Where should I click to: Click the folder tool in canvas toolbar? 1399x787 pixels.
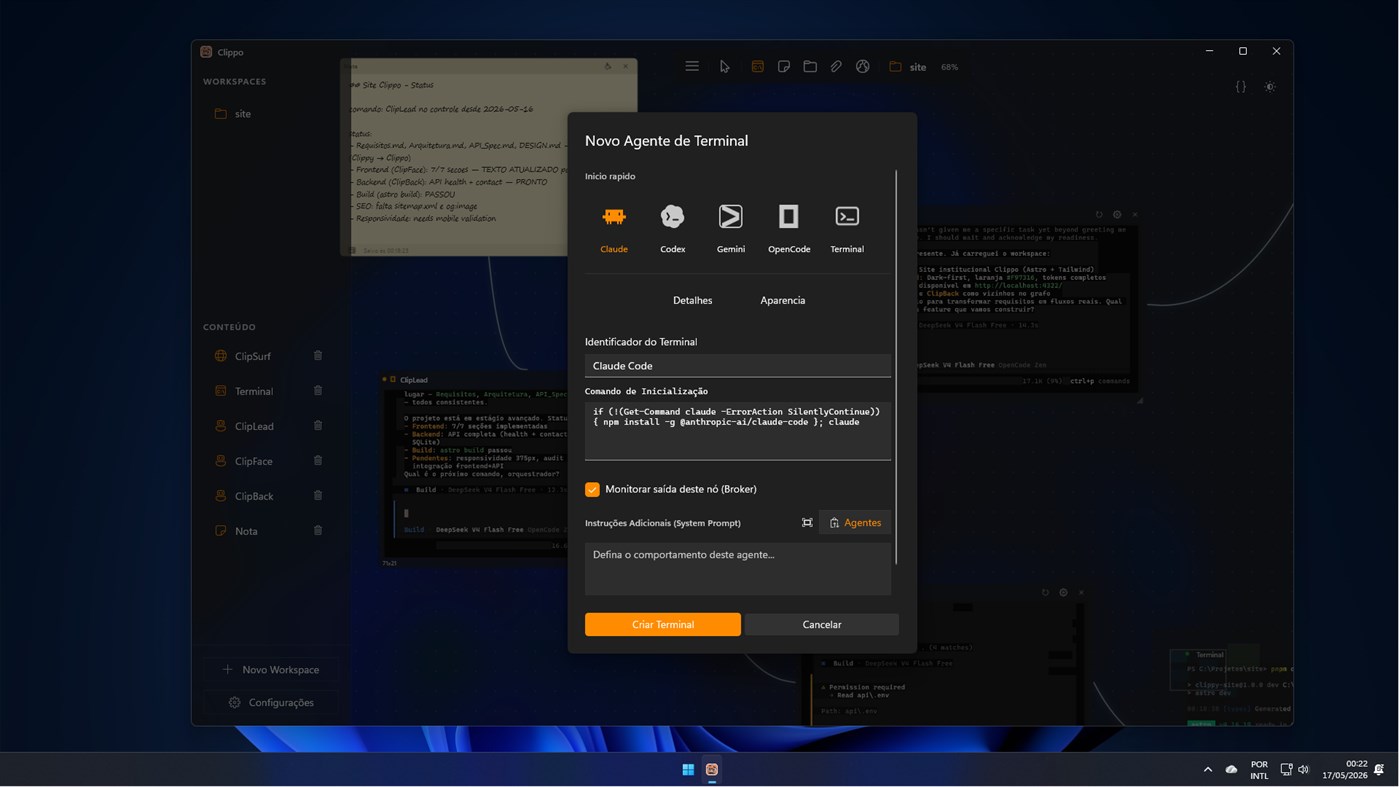(x=810, y=67)
